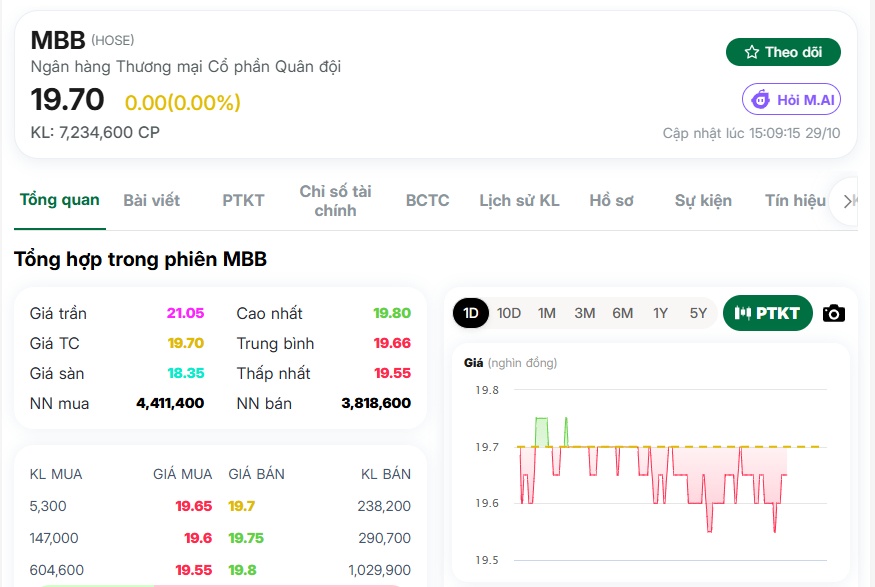Switch to the Hồ sơ tab
This screenshot has height=587, width=875.
pos(612,200)
